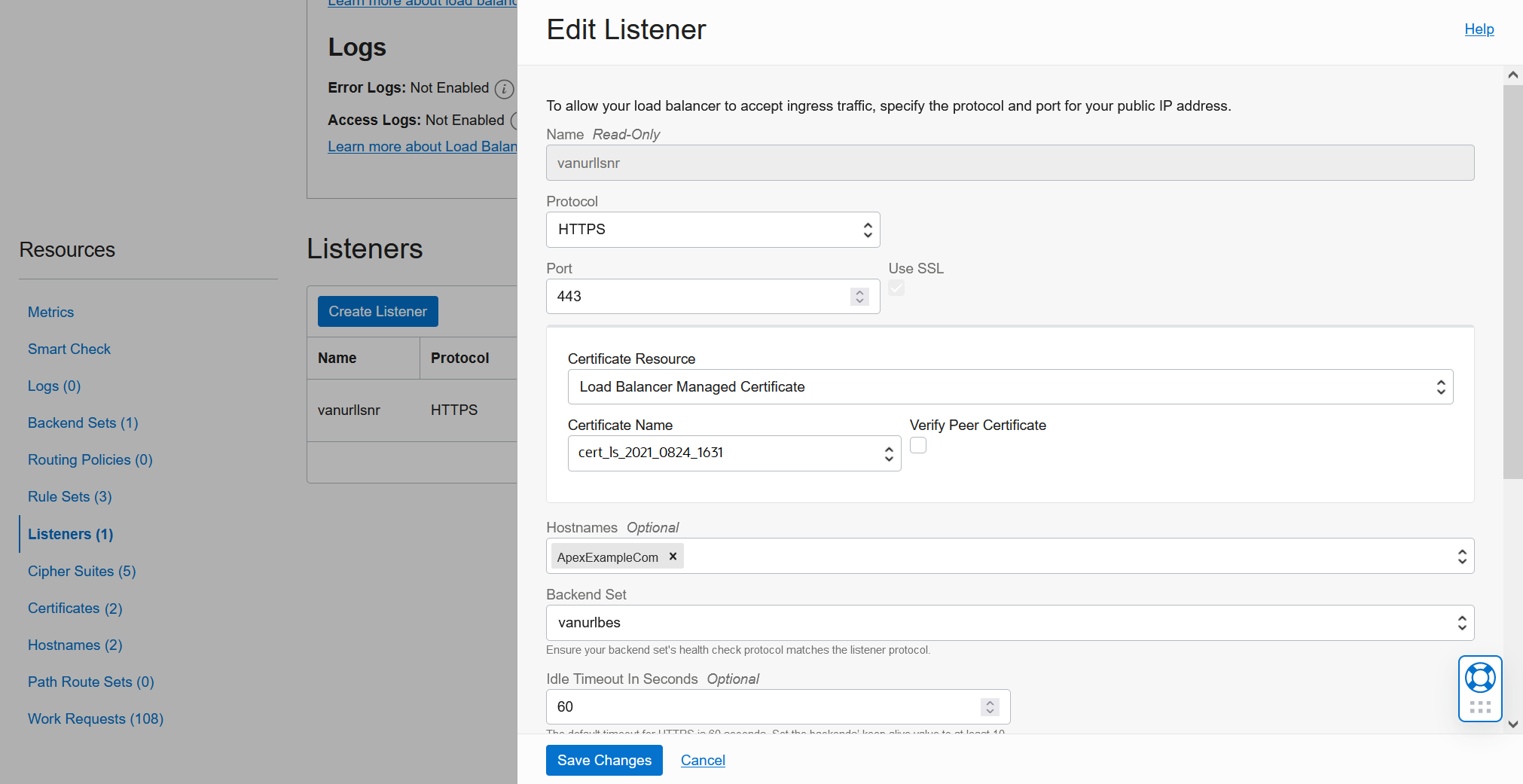
Task: Enable the Verify Peer Certificate checkbox
Action: pos(918,446)
